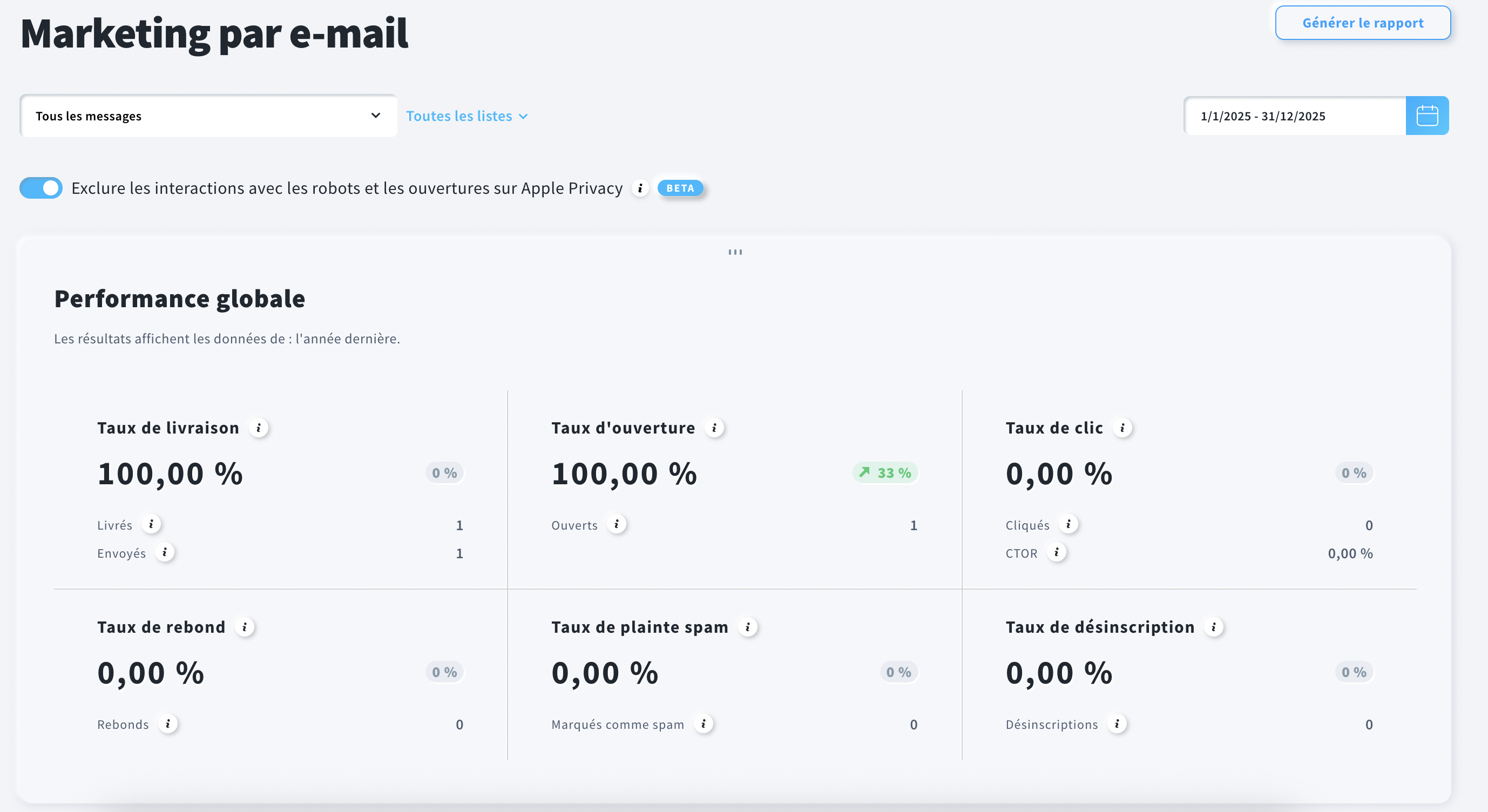This screenshot has width=1488, height=812.
Task: Open the info tooltip for Taux de rebond
Action: [x=245, y=628]
